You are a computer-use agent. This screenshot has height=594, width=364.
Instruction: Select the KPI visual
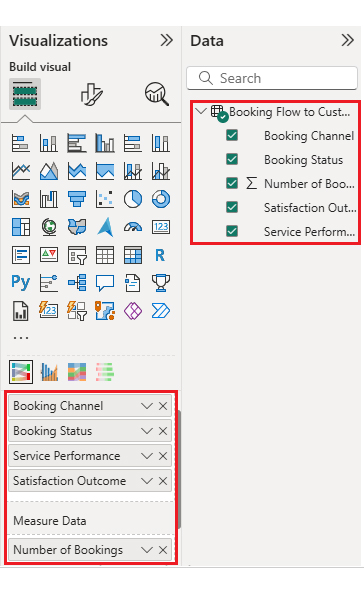pos(49,255)
